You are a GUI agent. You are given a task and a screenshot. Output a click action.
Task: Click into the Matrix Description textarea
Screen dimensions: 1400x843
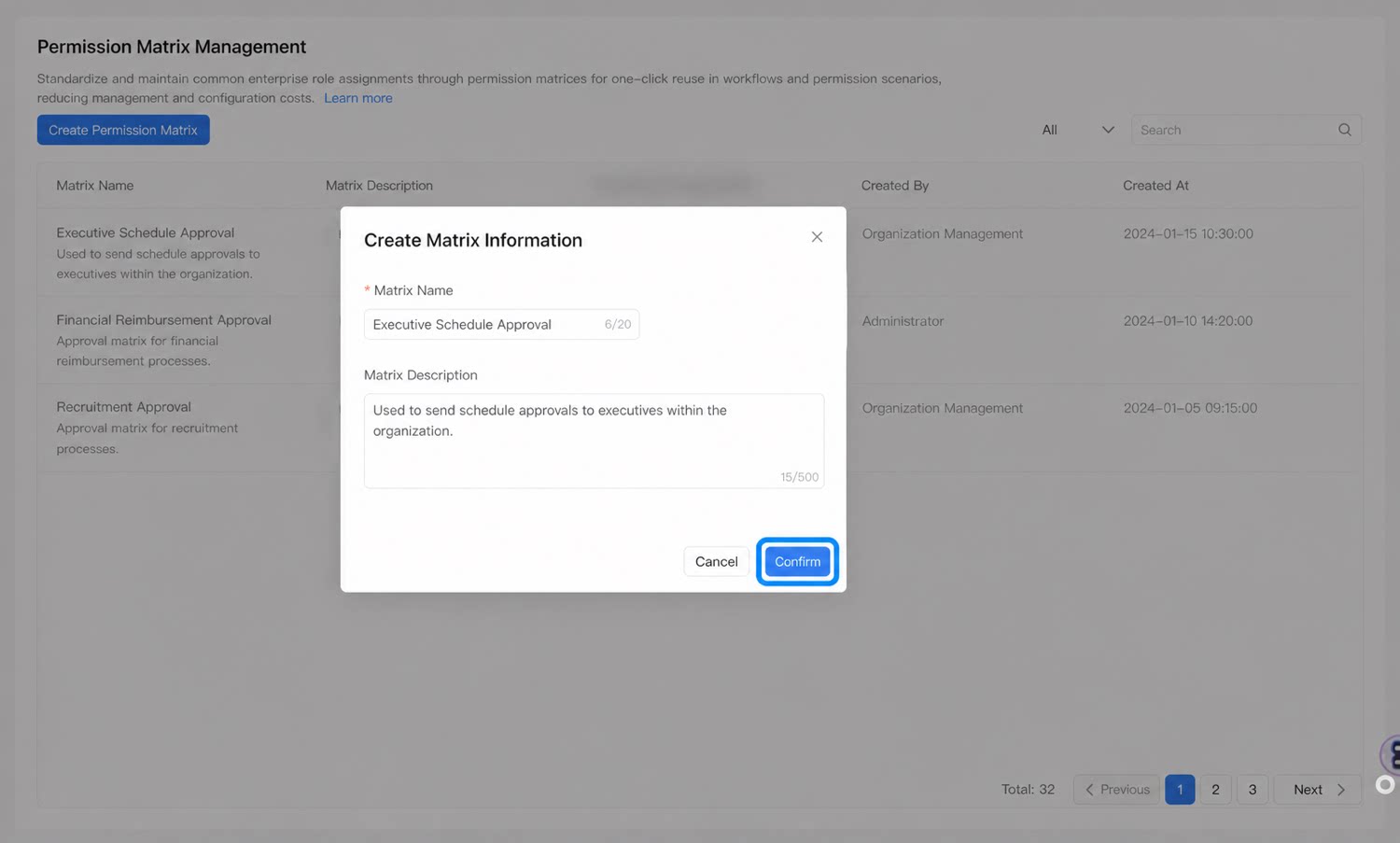coord(594,441)
